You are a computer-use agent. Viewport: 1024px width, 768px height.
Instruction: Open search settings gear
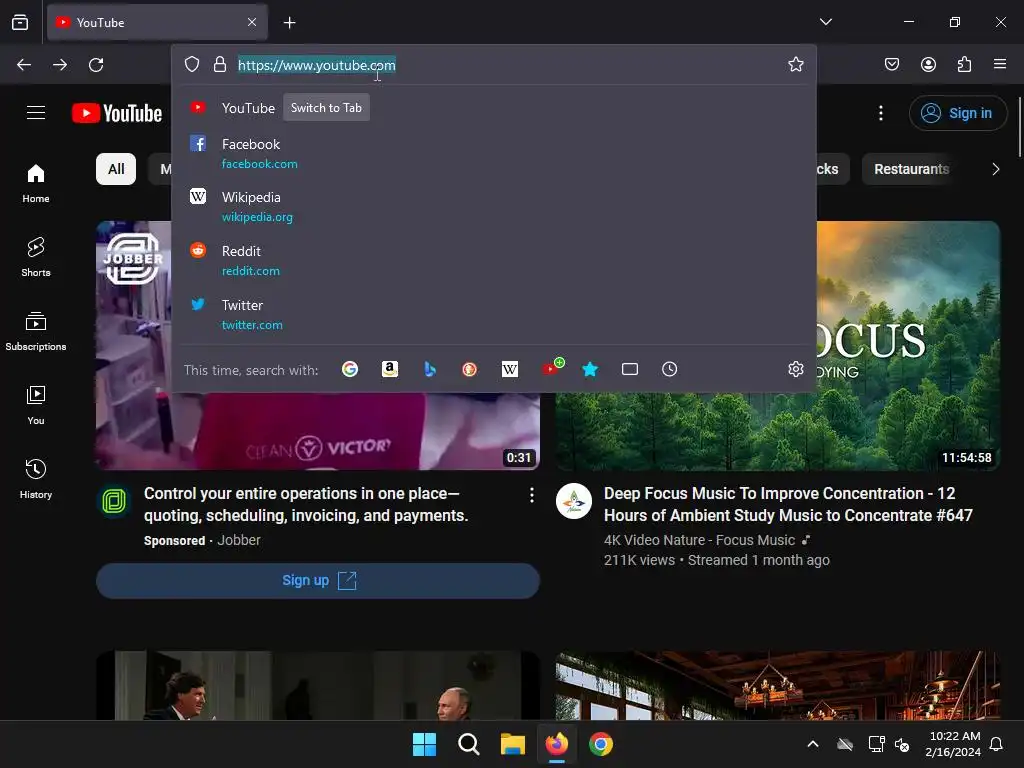coord(795,370)
